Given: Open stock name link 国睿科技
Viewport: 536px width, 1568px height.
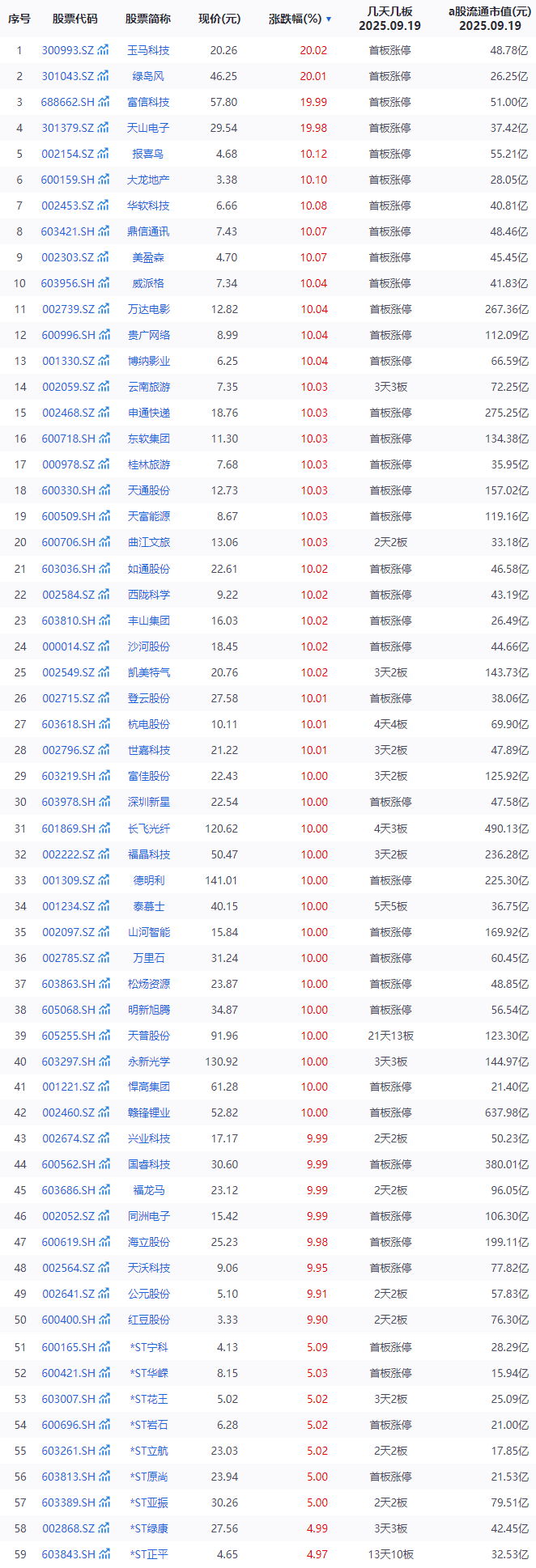Looking at the screenshot, I should (x=149, y=1164).
